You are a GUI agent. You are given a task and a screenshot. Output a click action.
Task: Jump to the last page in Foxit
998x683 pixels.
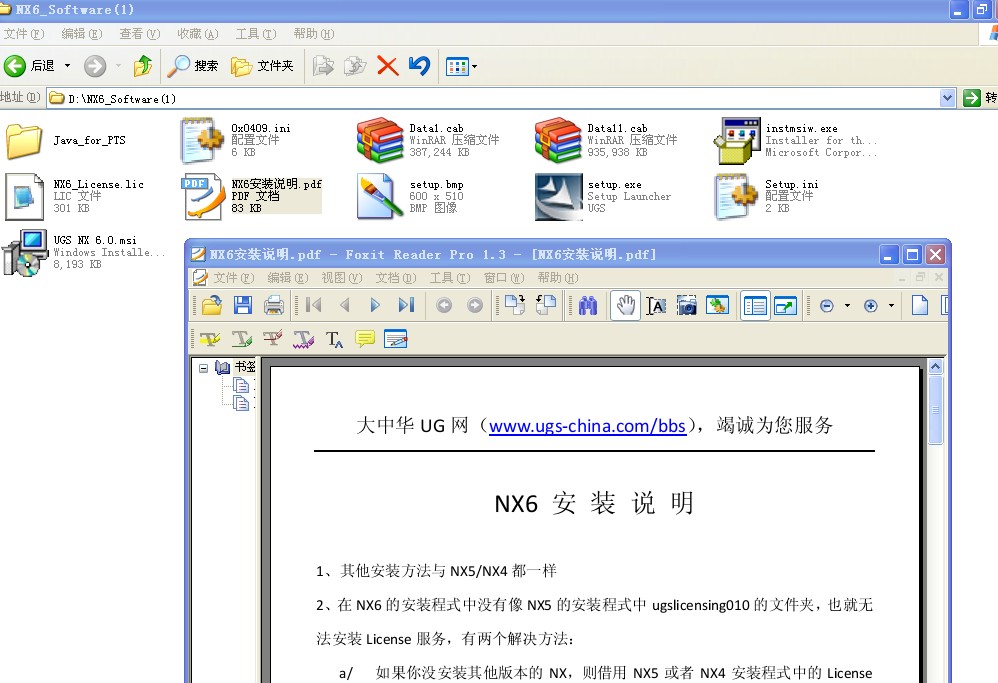[x=406, y=306]
